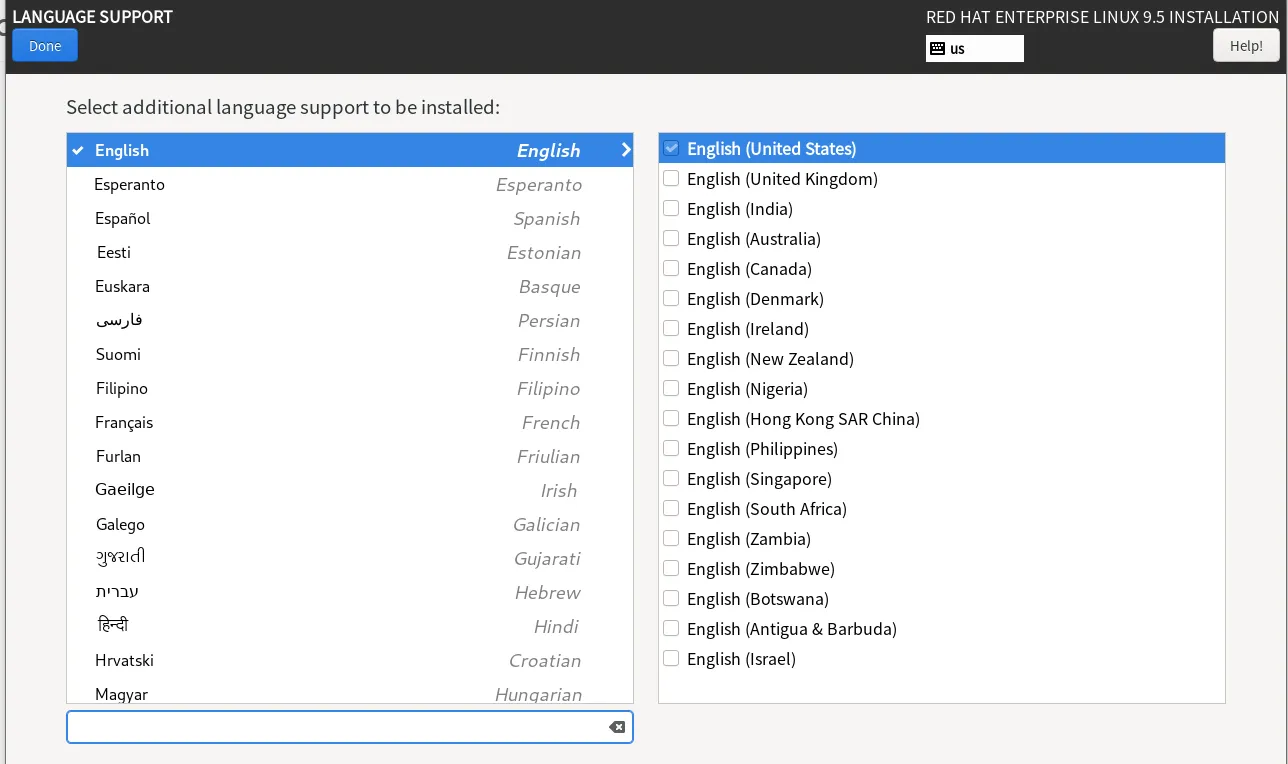Viewport: 1288px width, 764px height.
Task: Choose the Gujarati language row
Action: [x=350, y=558]
